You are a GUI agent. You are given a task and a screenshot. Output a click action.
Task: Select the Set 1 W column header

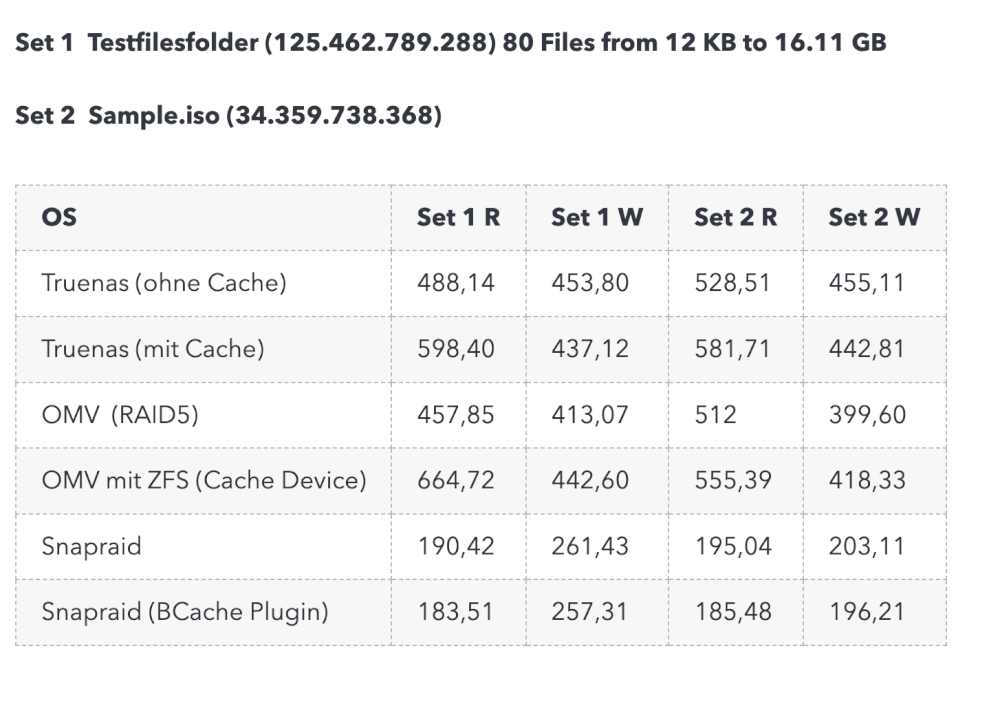[x=597, y=217]
